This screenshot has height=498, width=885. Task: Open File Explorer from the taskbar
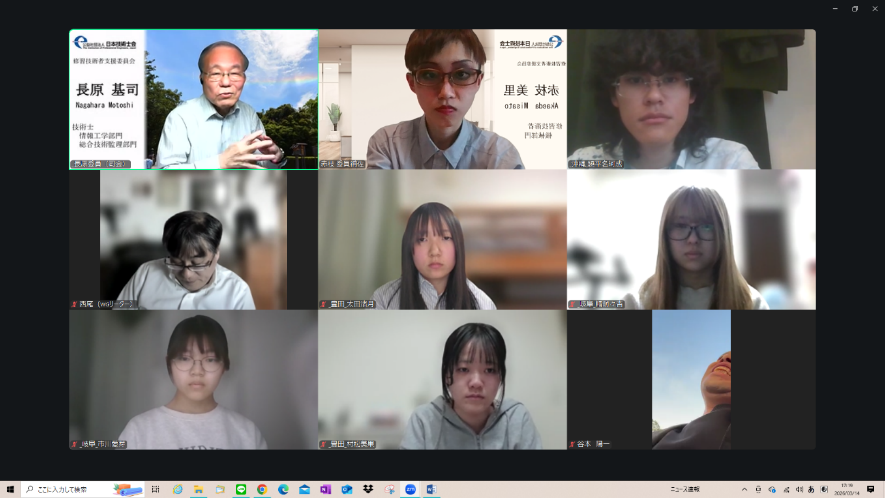[199, 490]
